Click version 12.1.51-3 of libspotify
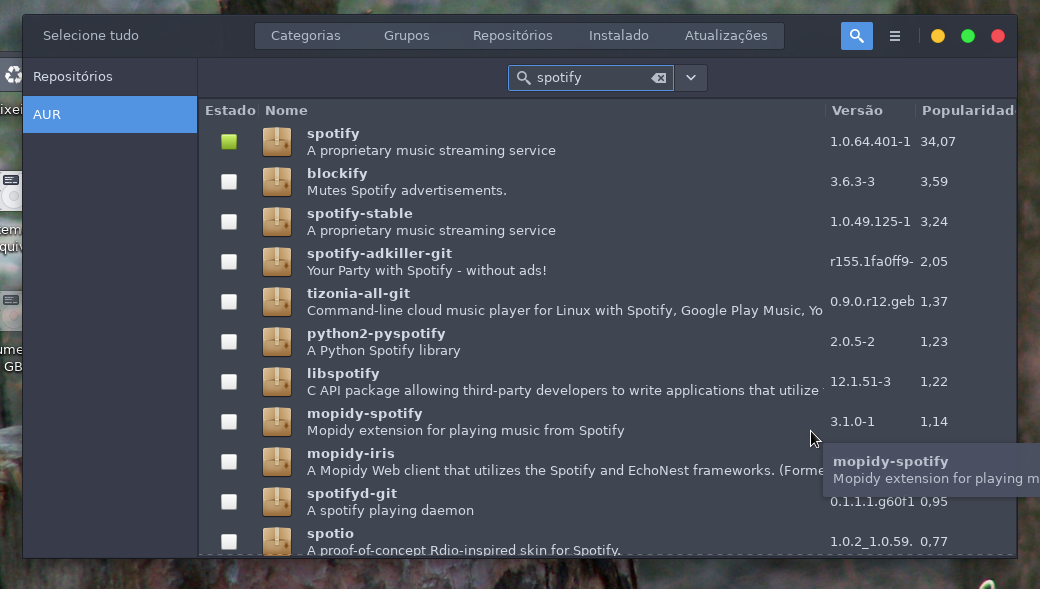The width and height of the screenshot is (1040, 589). click(860, 381)
